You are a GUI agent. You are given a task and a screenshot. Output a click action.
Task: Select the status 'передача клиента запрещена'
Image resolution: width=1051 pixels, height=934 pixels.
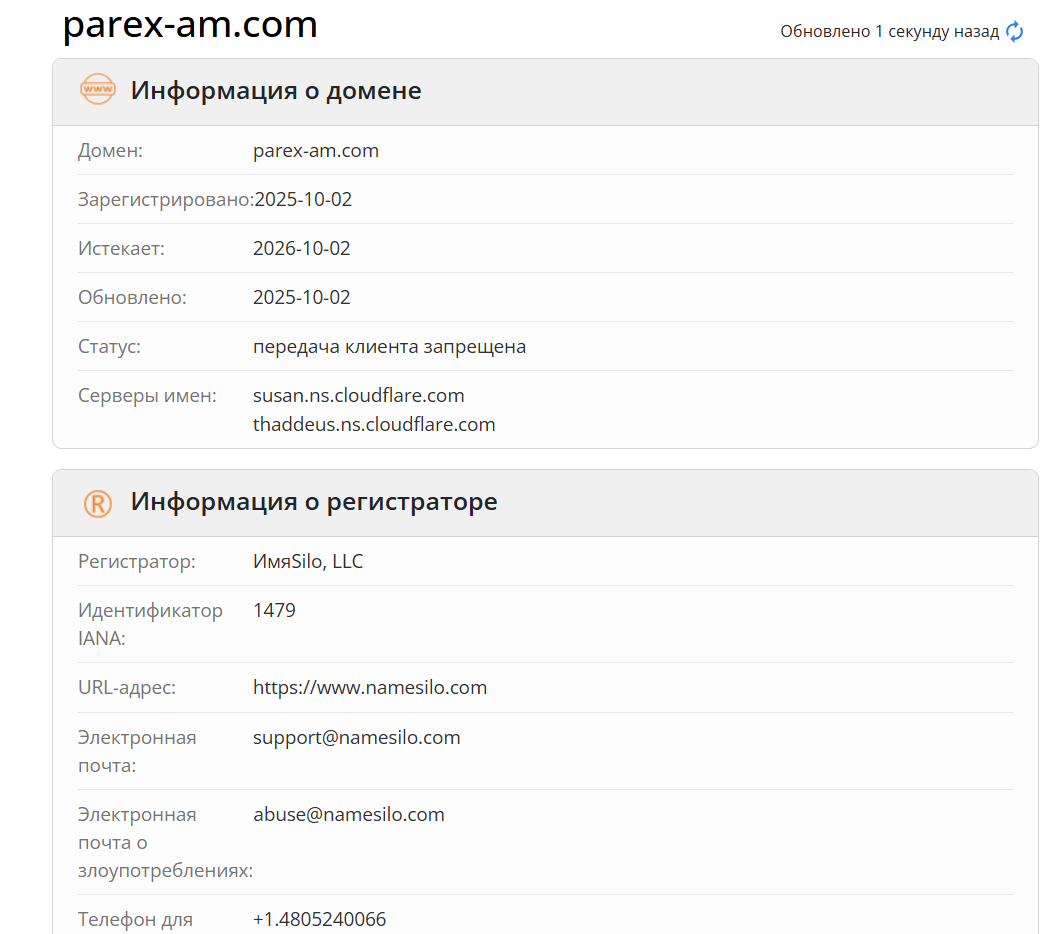point(389,346)
